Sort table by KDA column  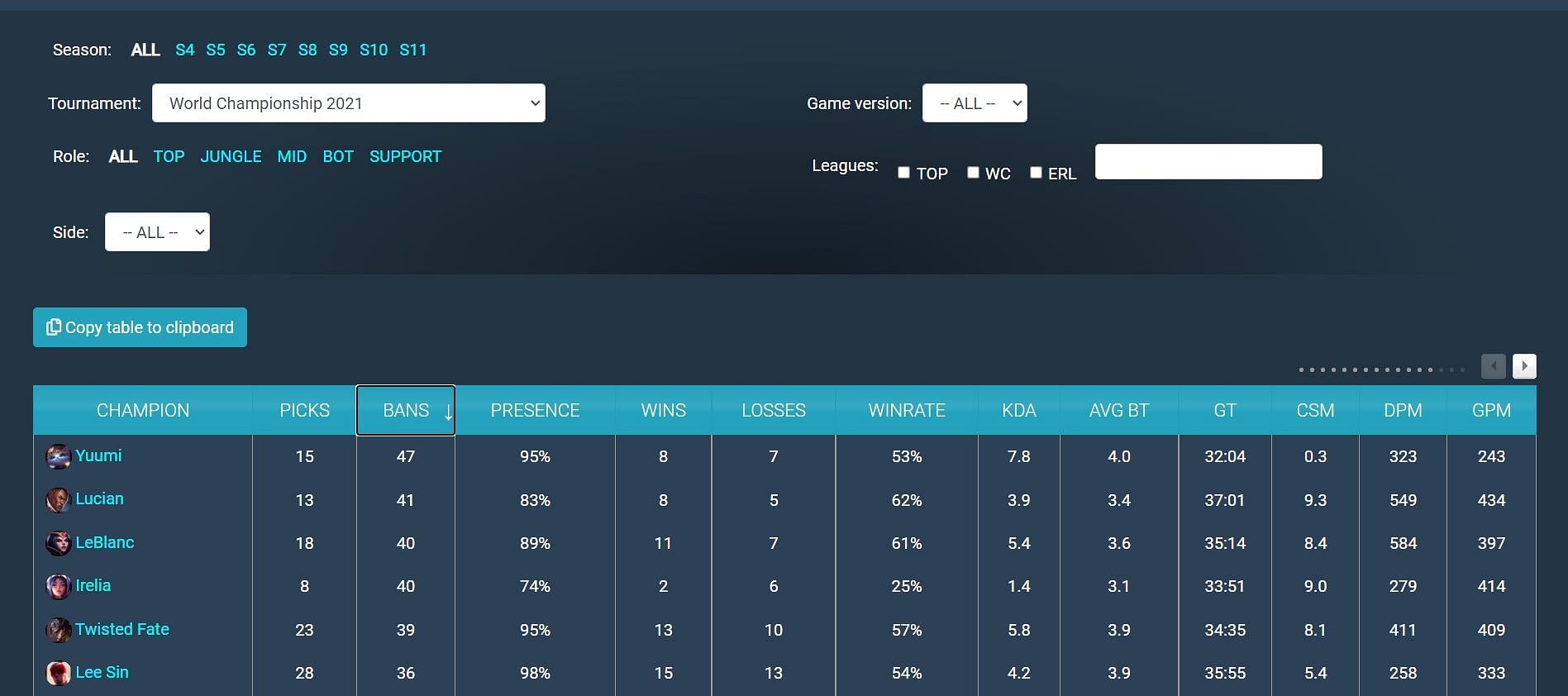pyautogui.click(x=1019, y=410)
